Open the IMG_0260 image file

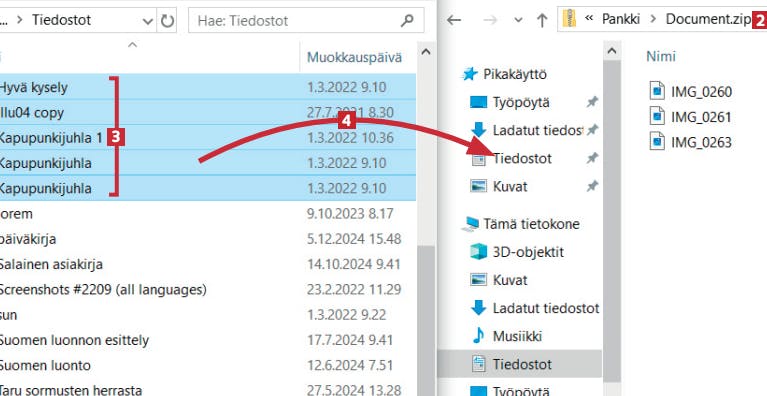point(691,91)
